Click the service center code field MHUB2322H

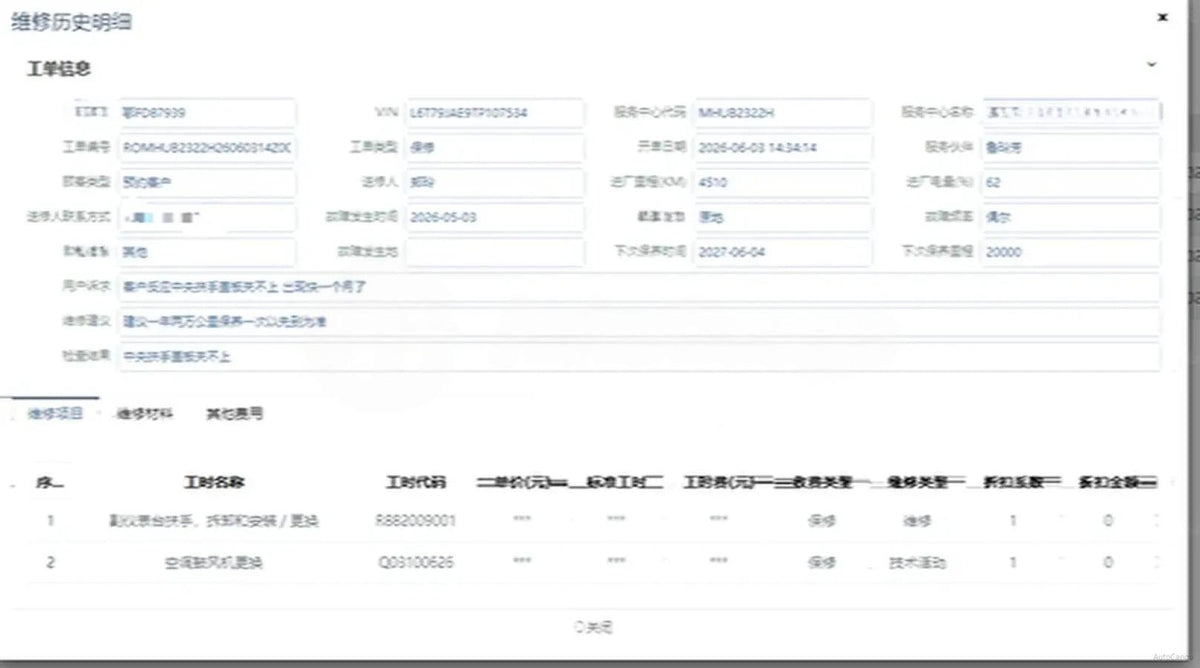(x=782, y=113)
